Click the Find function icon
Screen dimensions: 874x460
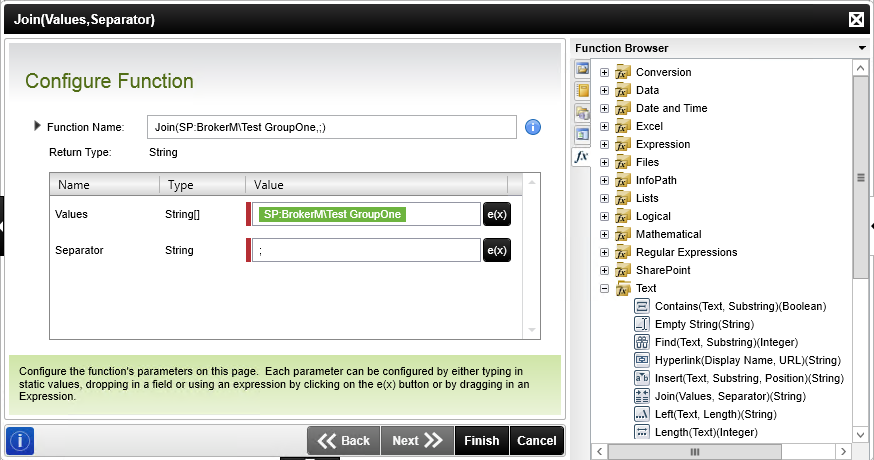(642, 342)
